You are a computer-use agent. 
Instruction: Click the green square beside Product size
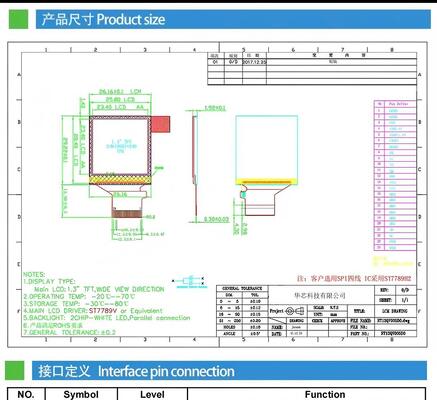click(x=18, y=19)
